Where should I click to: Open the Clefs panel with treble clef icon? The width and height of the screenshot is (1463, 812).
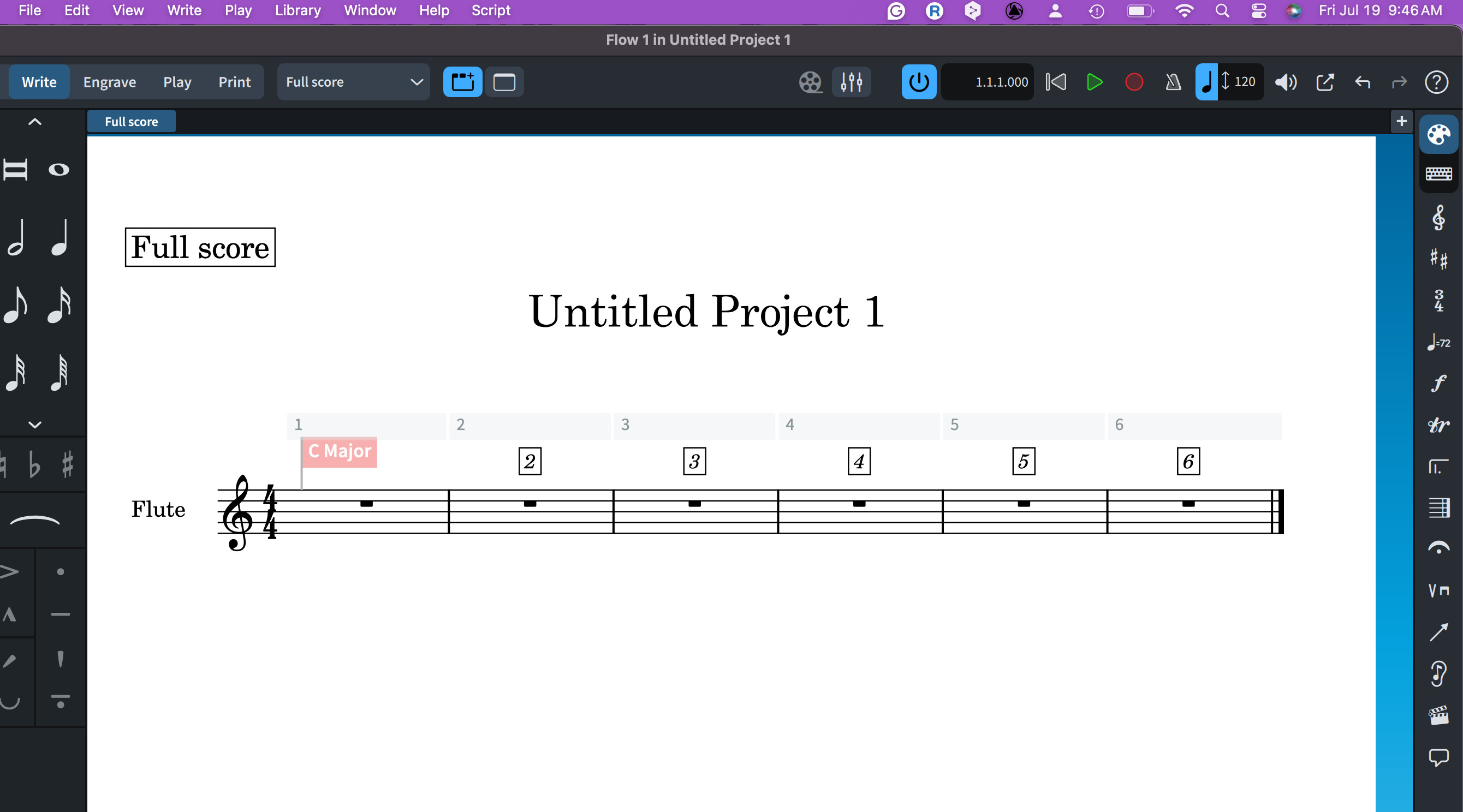coord(1438,218)
